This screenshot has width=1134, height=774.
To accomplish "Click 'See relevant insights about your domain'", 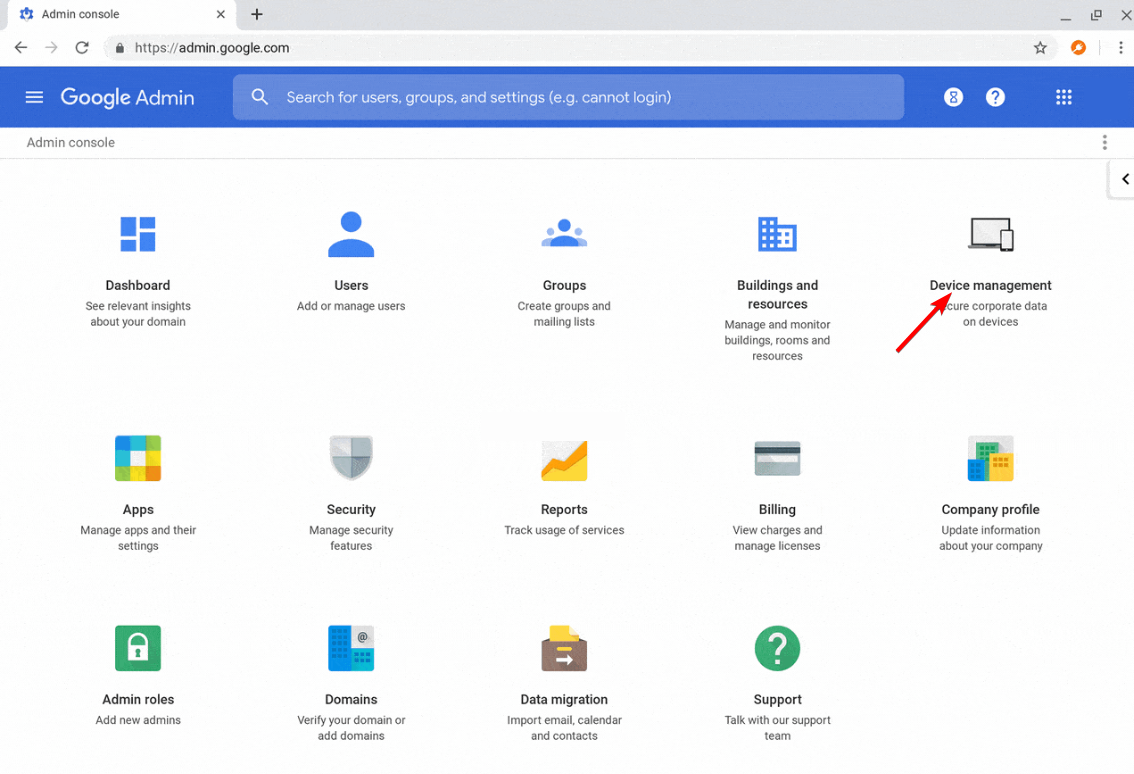I will pos(137,314).
